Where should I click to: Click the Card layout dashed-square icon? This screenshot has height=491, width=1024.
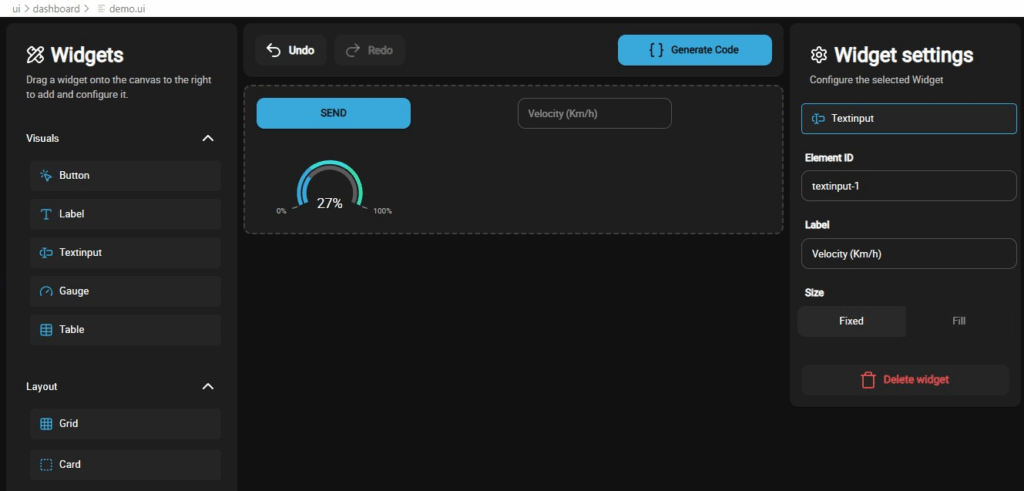coord(46,464)
